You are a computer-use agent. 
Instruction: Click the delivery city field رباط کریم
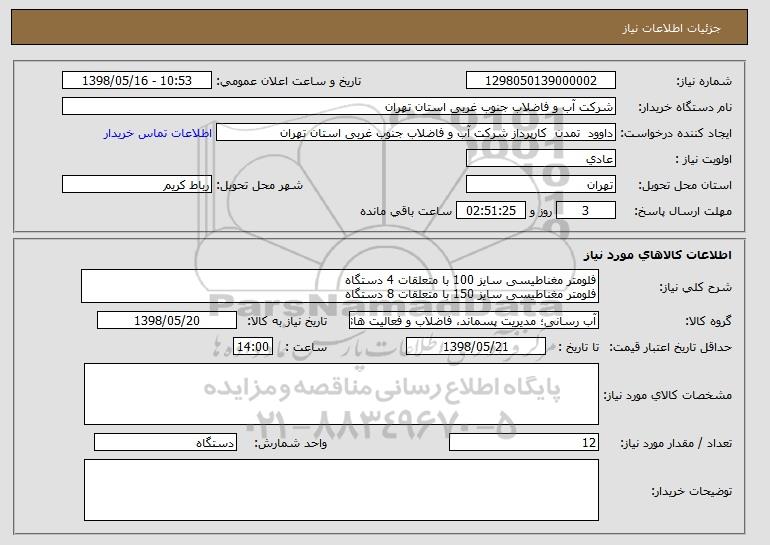137,185
